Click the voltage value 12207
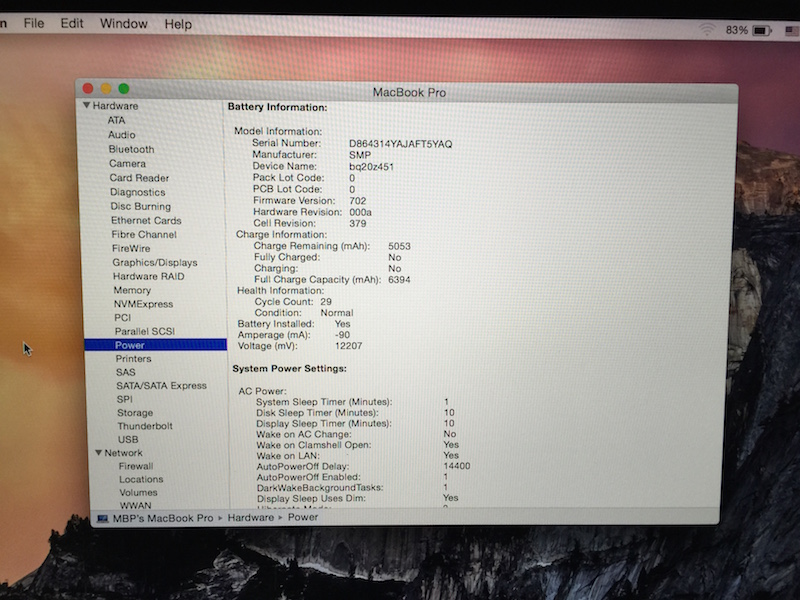800x600 pixels. point(348,346)
